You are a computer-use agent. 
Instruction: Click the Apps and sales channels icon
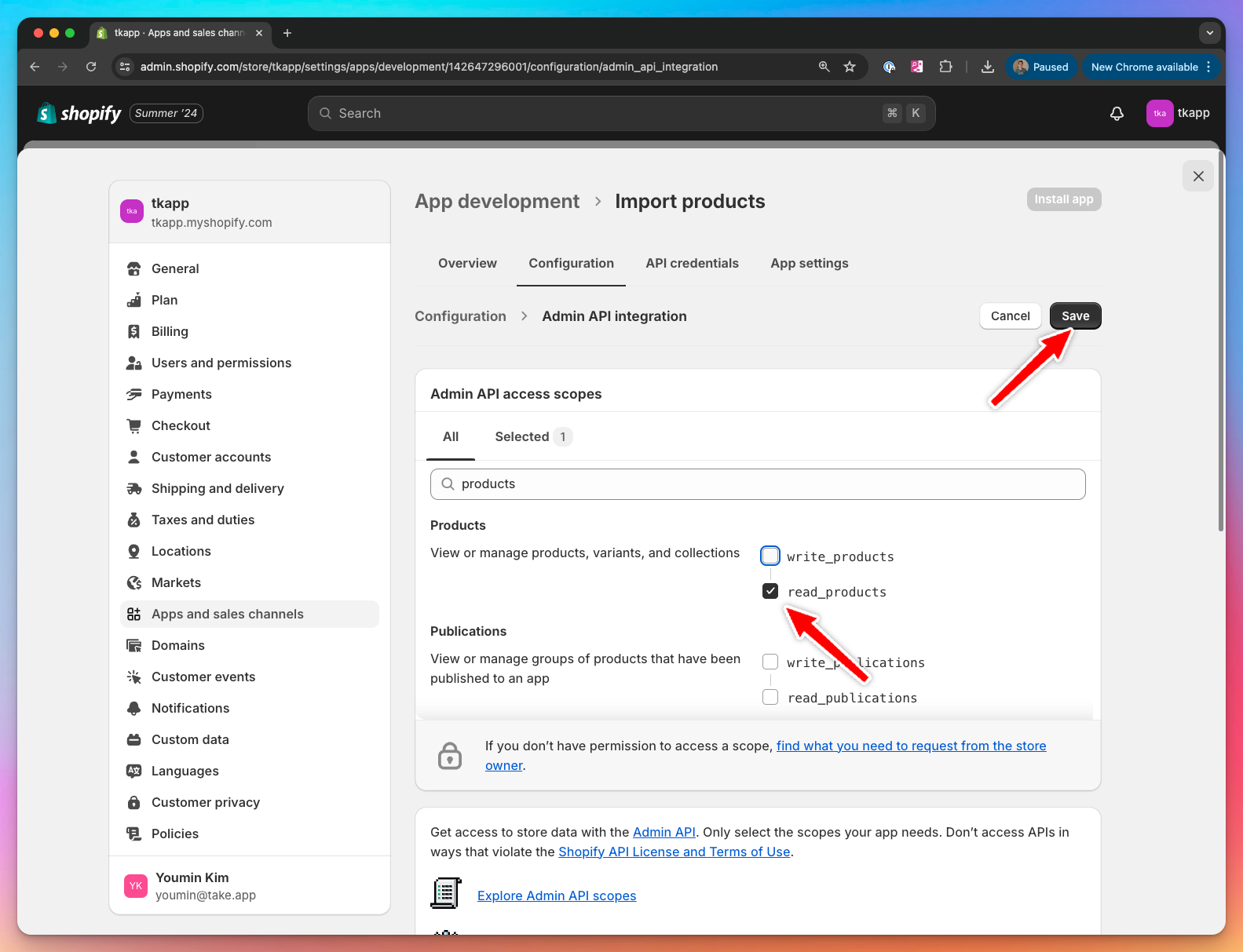pyautogui.click(x=134, y=614)
